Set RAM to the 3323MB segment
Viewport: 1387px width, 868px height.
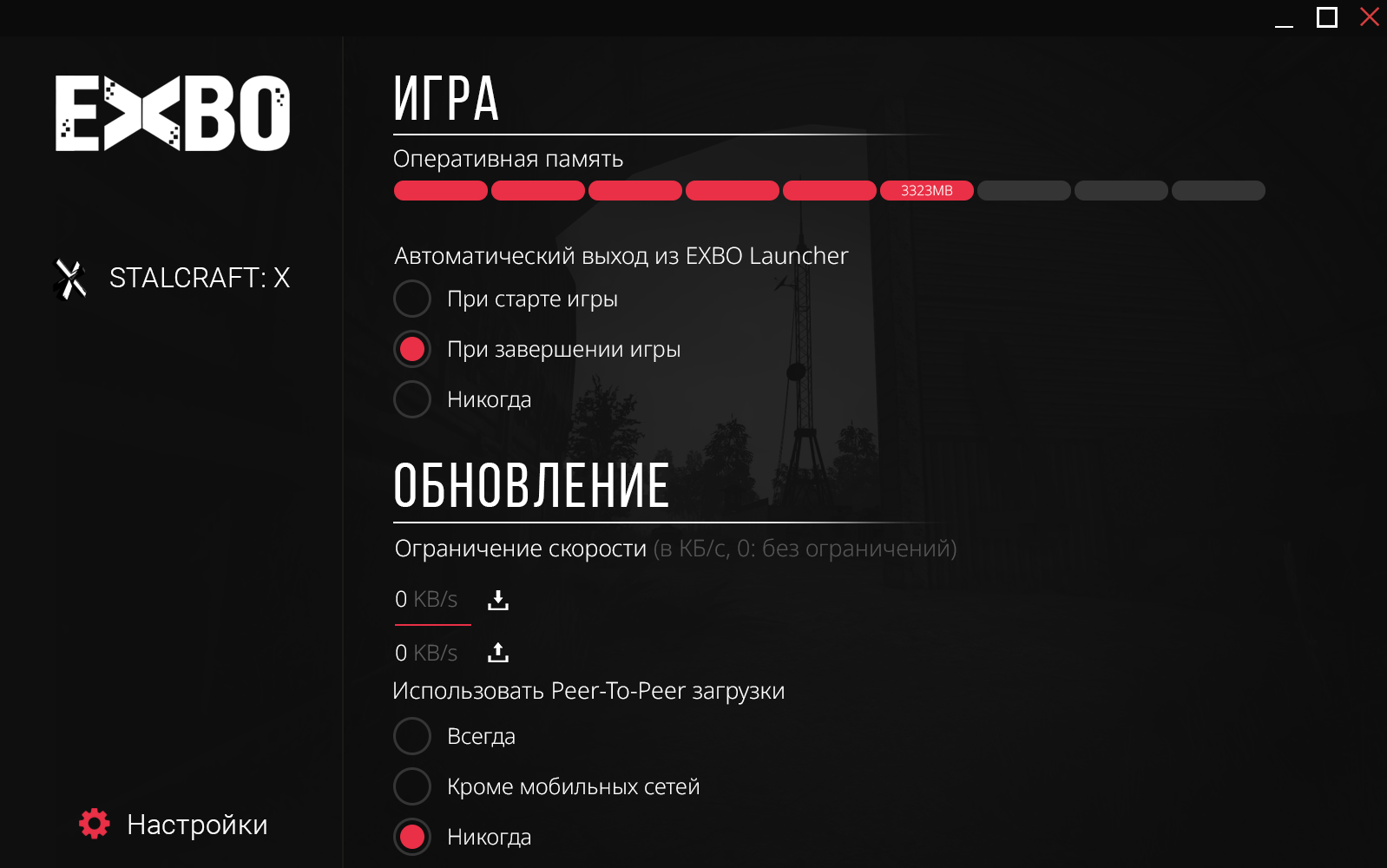click(927, 190)
